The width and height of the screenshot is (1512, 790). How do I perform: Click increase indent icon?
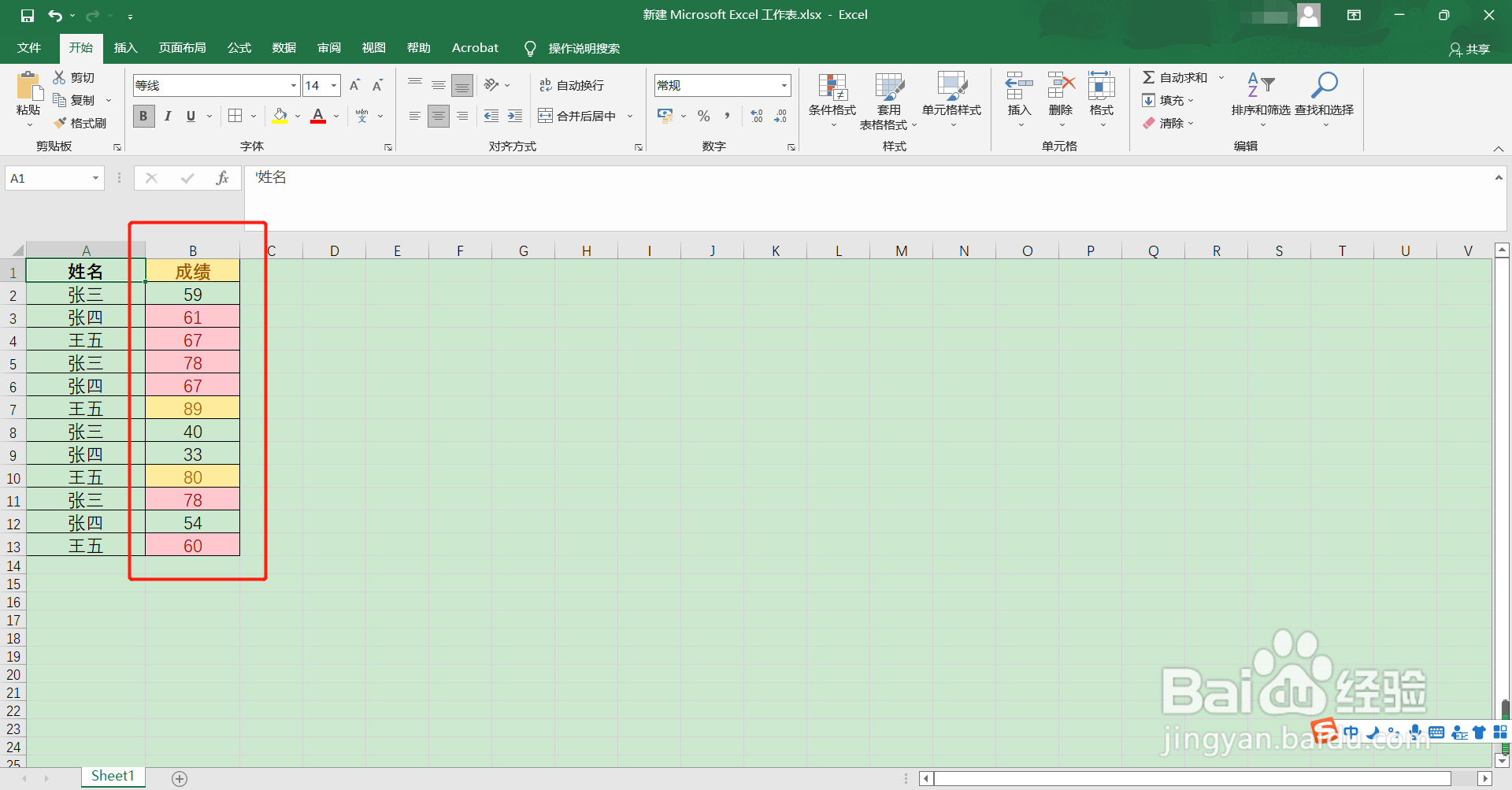(515, 116)
